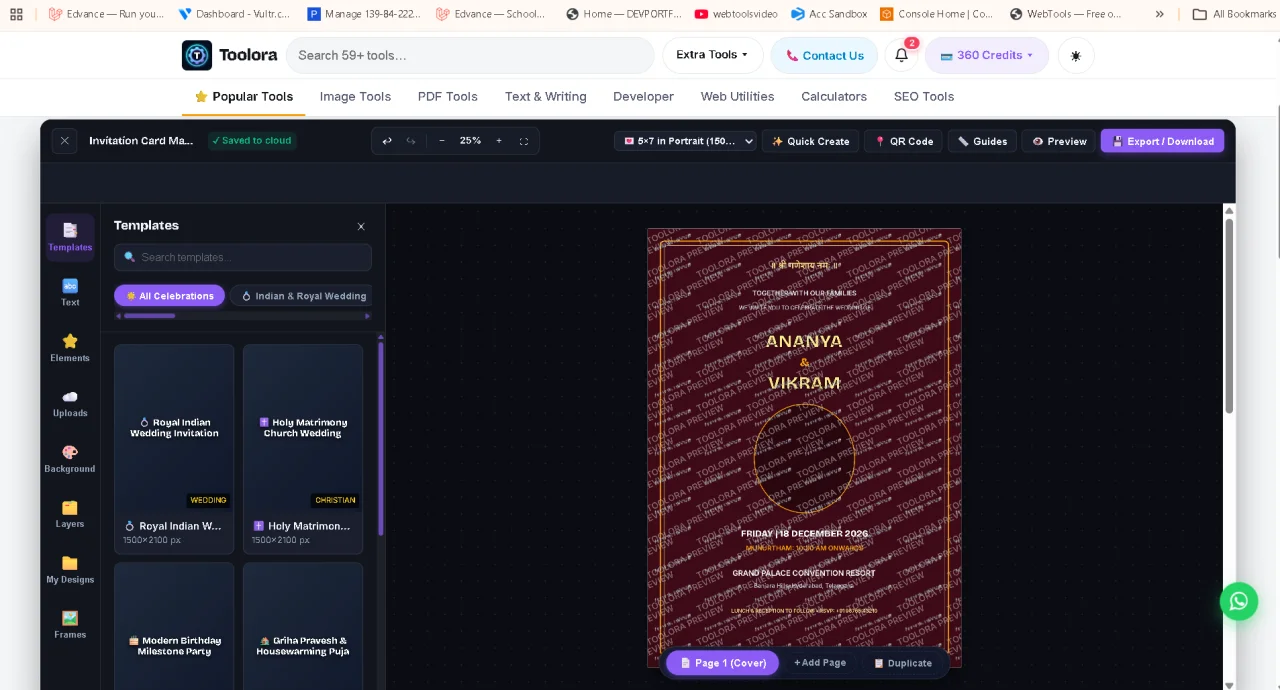Click the Quick Create button
The width and height of the screenshot is (1280, 690).
pyautogui.click(x=810, y=141)
